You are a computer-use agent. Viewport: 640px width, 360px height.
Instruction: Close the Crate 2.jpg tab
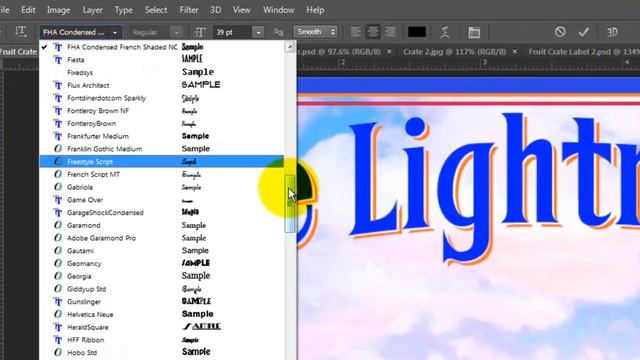pyautogui.click(x=515, y=52)
